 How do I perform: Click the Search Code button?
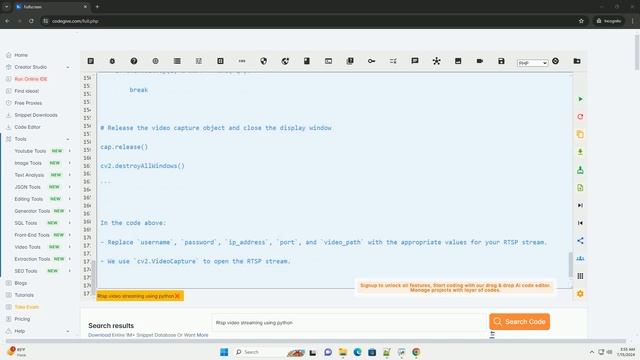pyautogui.click(x=519, y=322)
